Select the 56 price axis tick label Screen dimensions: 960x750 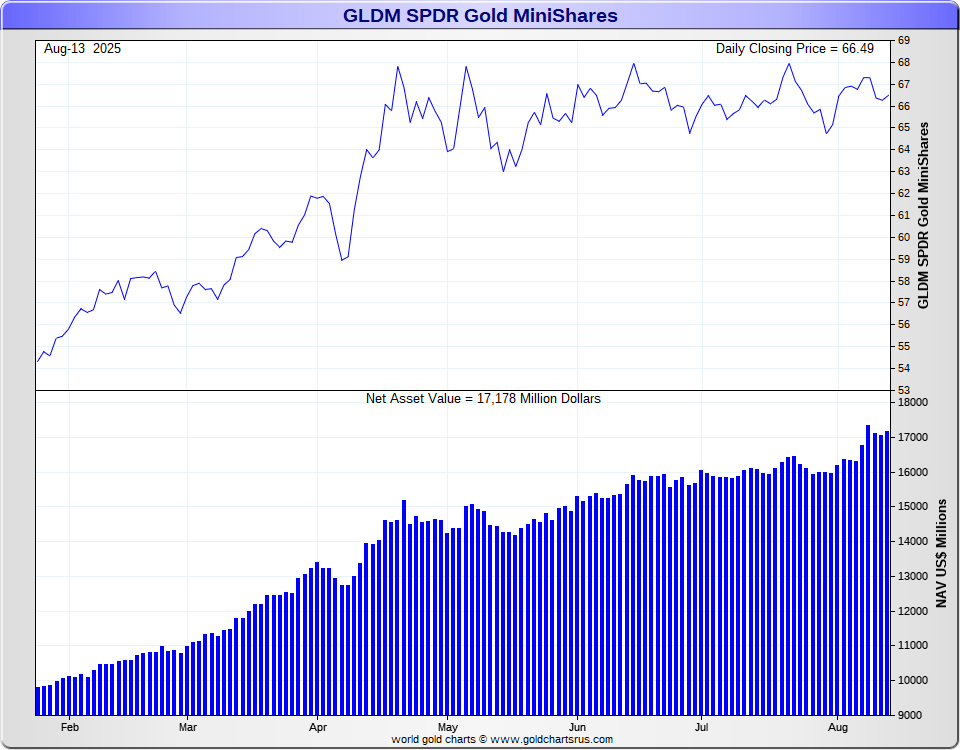[904, 324]
